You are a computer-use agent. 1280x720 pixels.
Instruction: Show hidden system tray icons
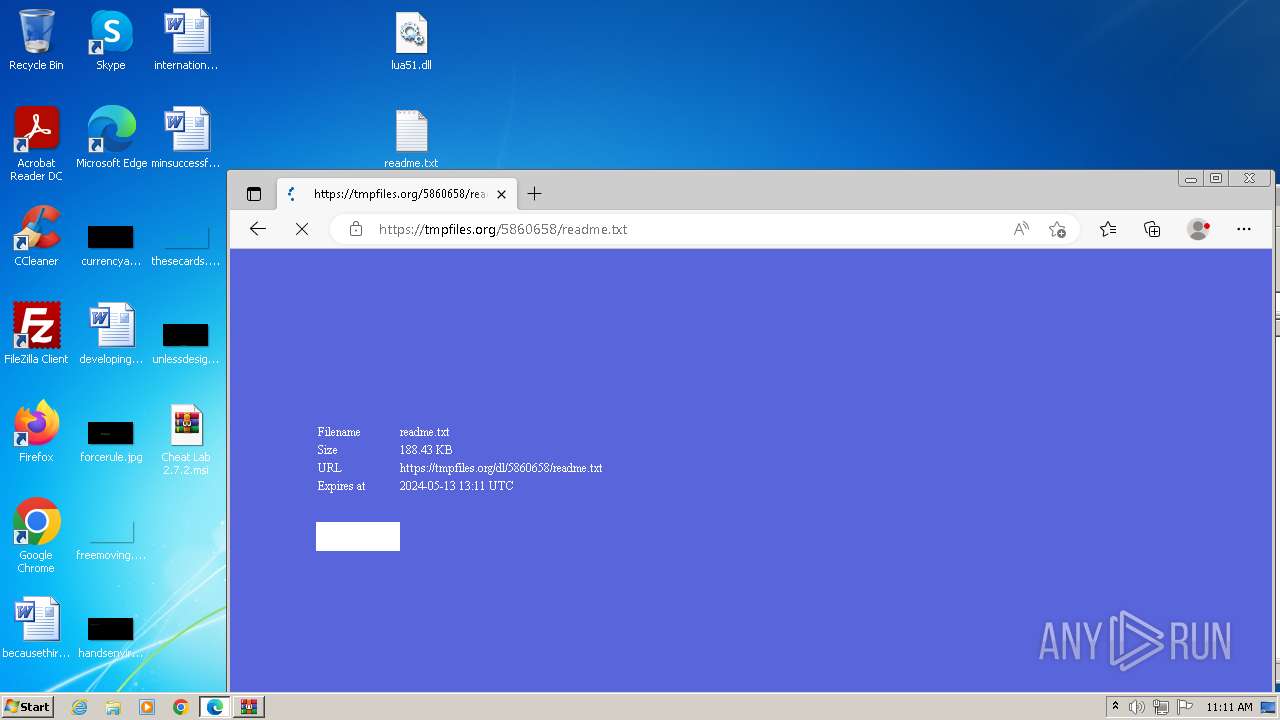[x=1115, y=707]
